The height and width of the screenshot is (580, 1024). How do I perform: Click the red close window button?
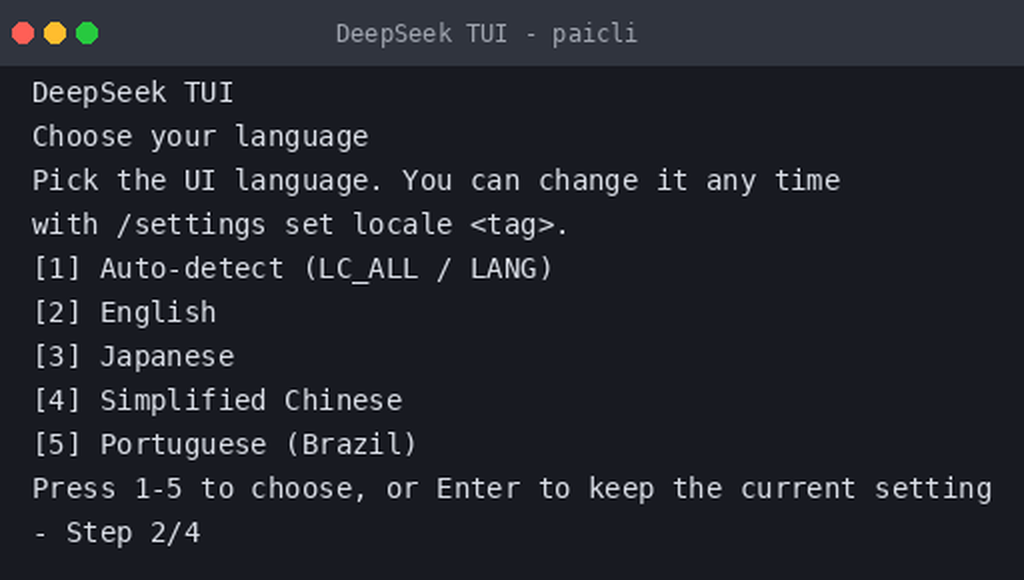click(x=23, y=33)
